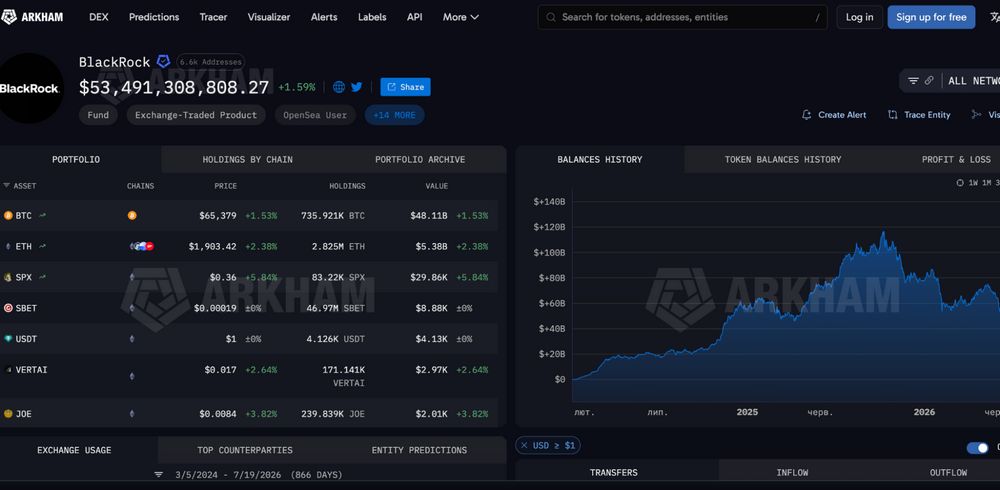Image resolution: width=1000 pixels, height=490 pixels.
Task: Click the SPX token icon
Action: [x=8, y=277]
